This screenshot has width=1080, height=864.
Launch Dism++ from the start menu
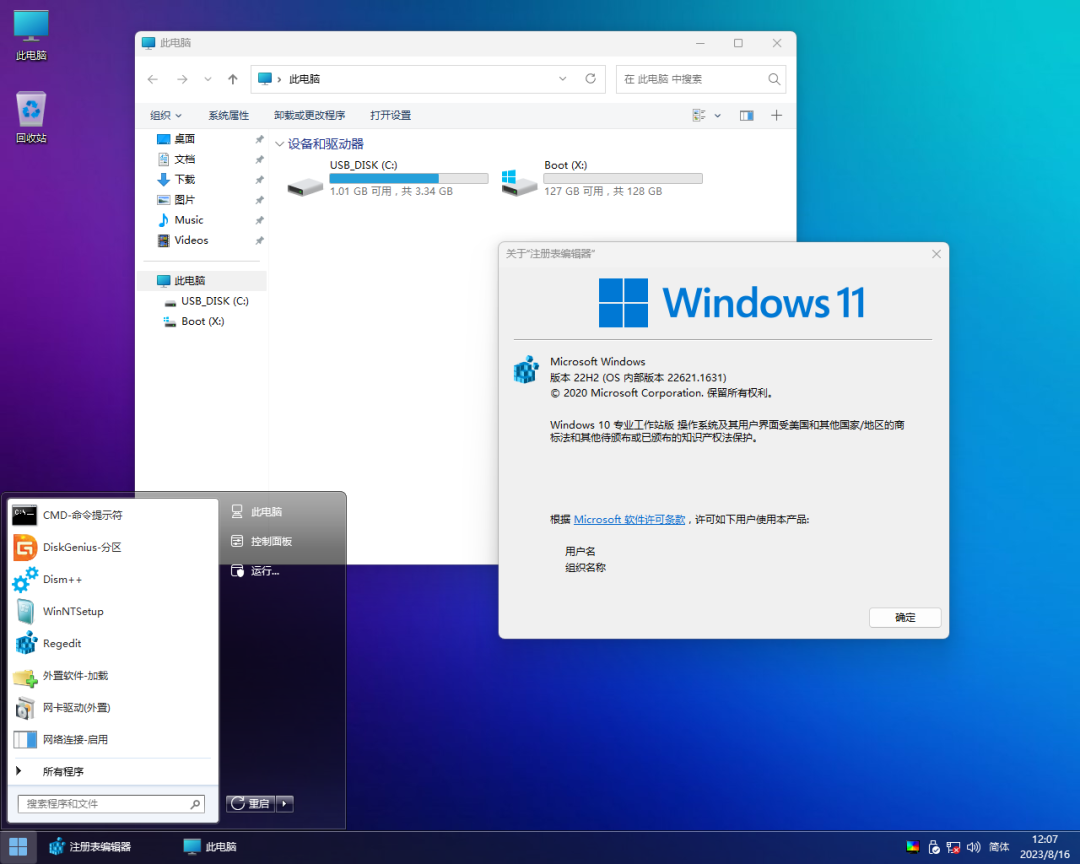62,579
